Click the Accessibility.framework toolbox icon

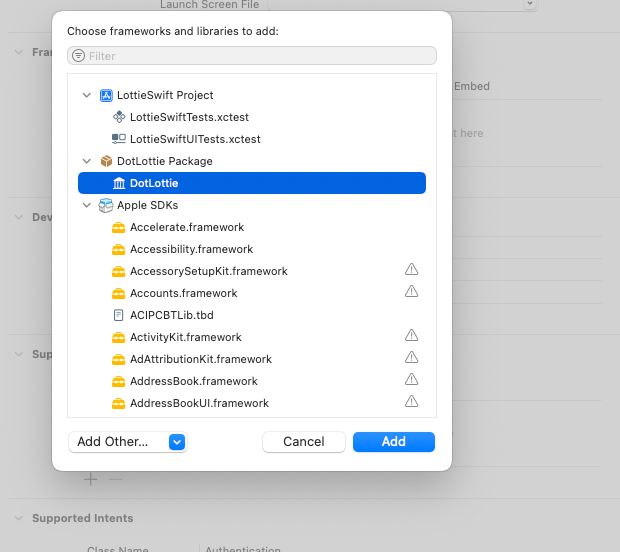pyautogui.click(x=118, y=250)
